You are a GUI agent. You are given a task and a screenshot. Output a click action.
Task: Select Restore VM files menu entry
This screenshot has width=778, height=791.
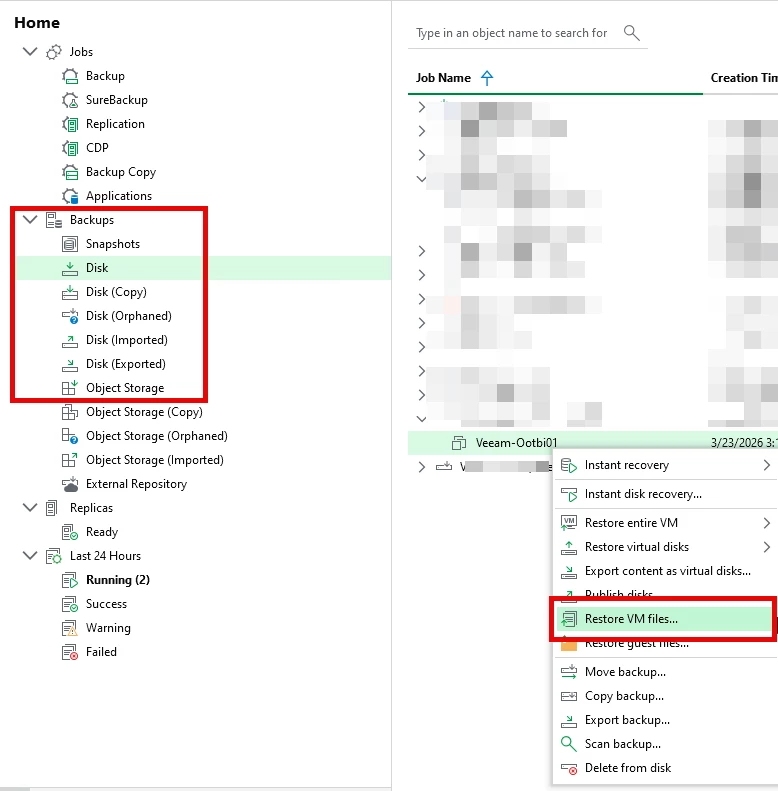[x=664, y=619]
